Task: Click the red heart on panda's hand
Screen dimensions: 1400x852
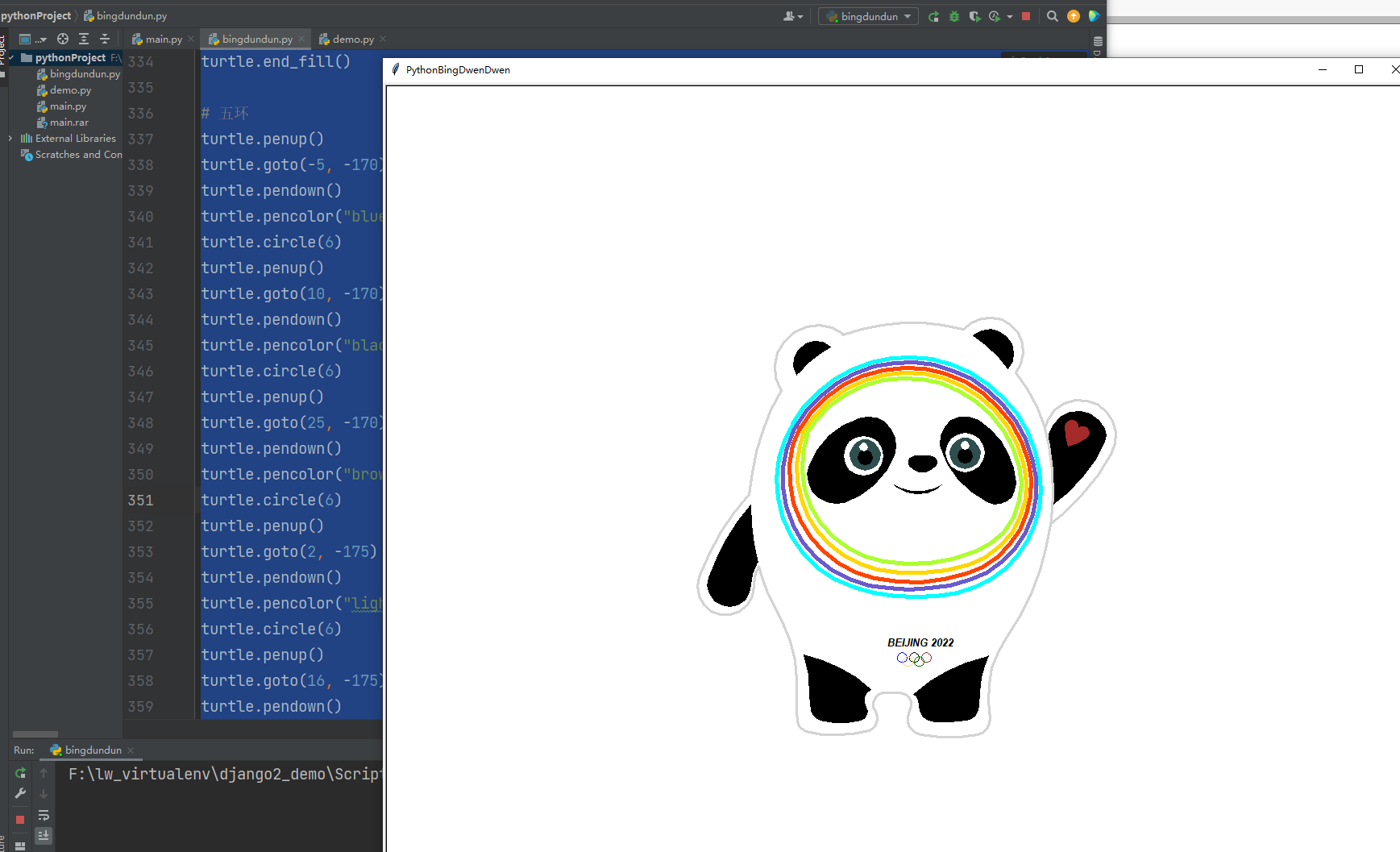Action: coord(1076,432)
